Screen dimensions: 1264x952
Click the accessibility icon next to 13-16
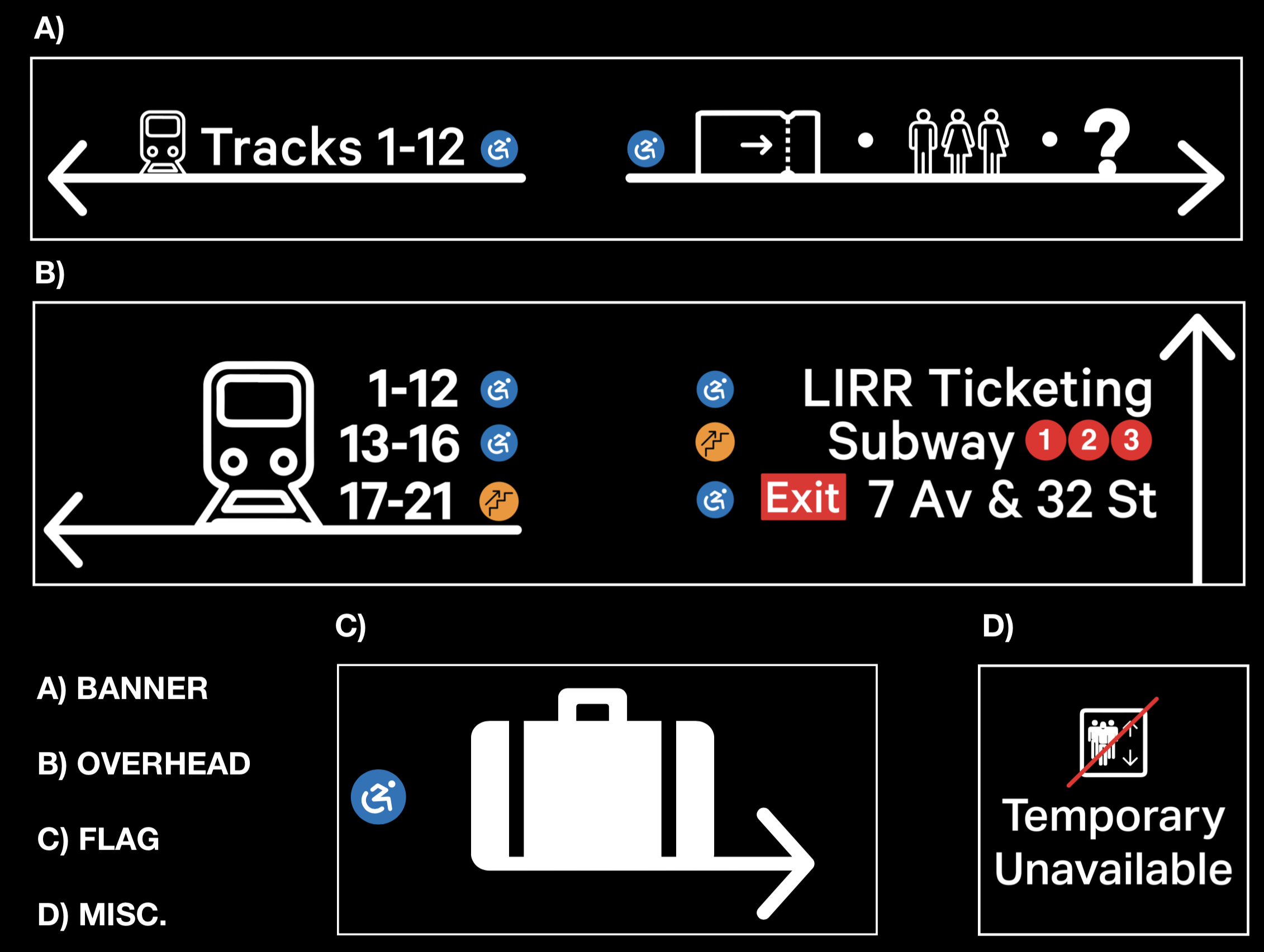click(499, 443)
